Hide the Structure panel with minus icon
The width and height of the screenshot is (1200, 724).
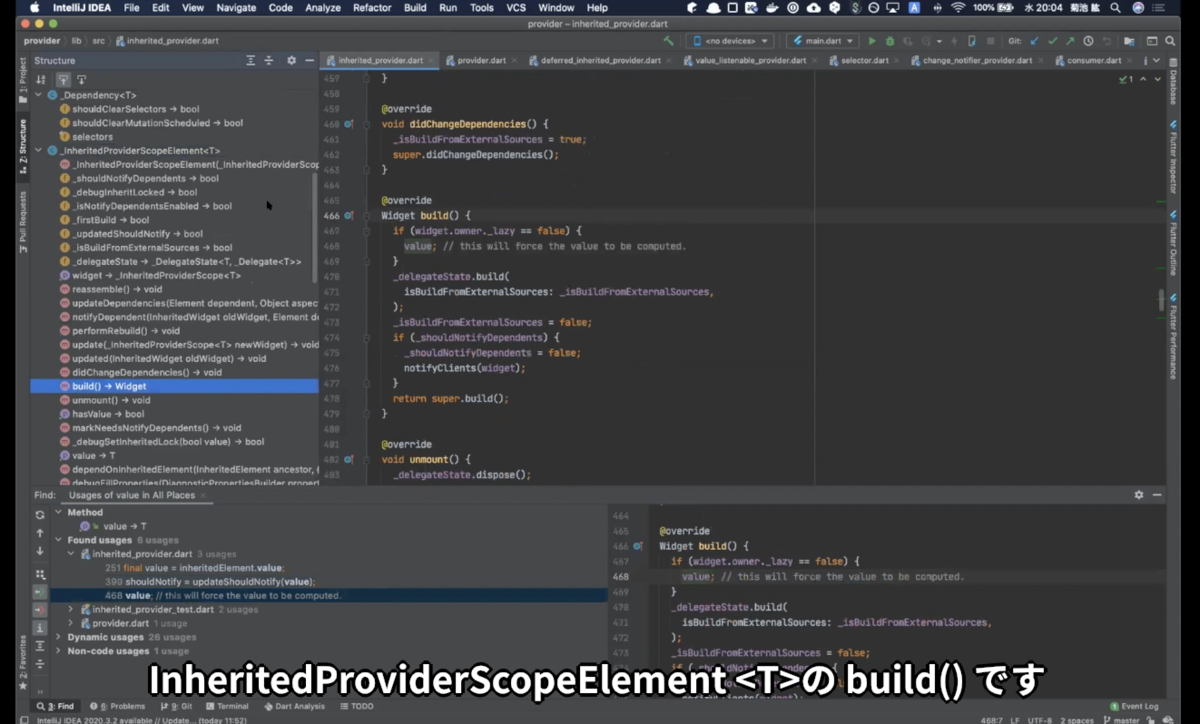point(309,61)
